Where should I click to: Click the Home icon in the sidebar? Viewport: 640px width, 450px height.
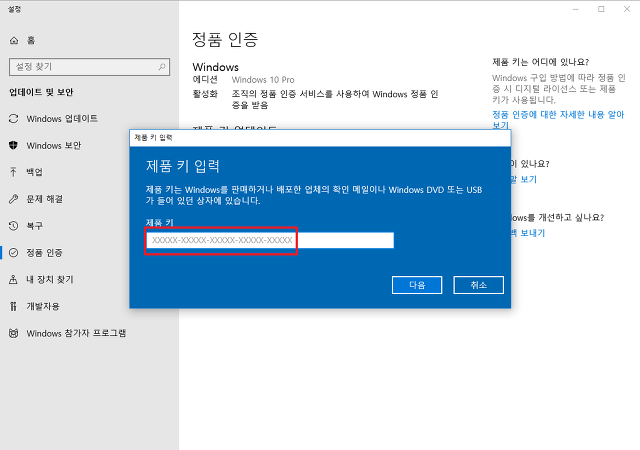[14, 40]
